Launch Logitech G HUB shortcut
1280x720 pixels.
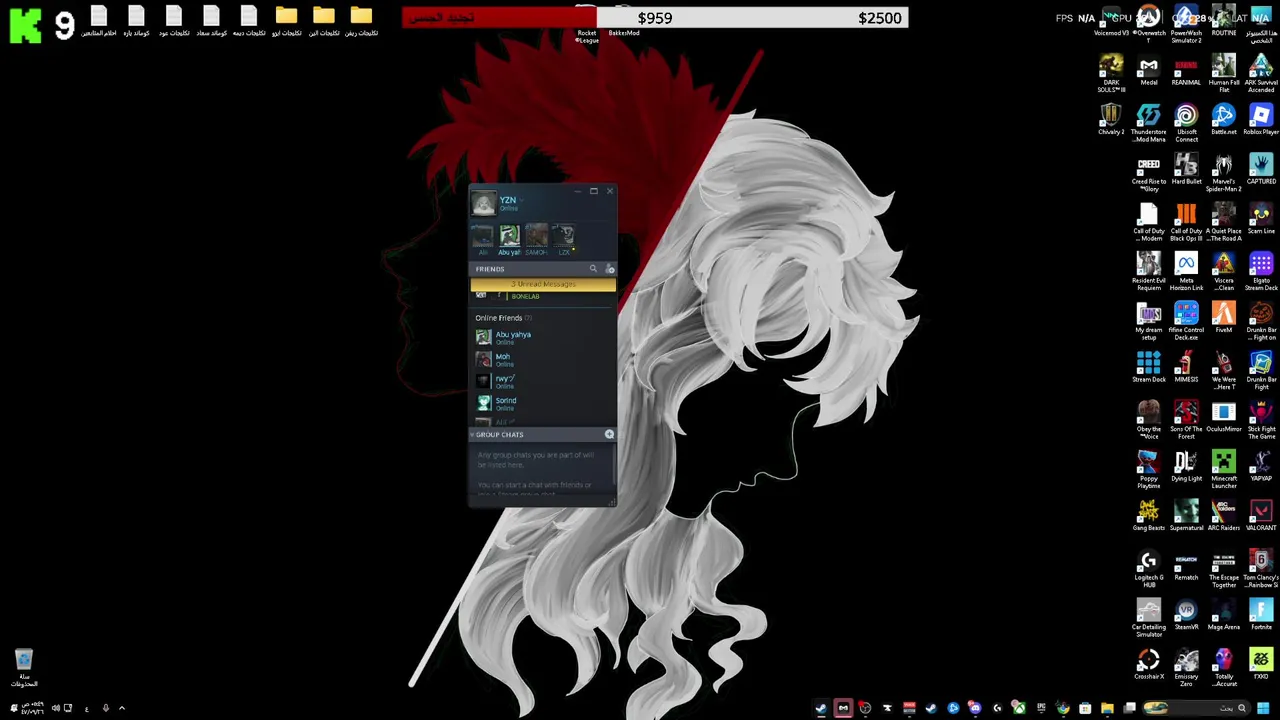pos(1149,569)
